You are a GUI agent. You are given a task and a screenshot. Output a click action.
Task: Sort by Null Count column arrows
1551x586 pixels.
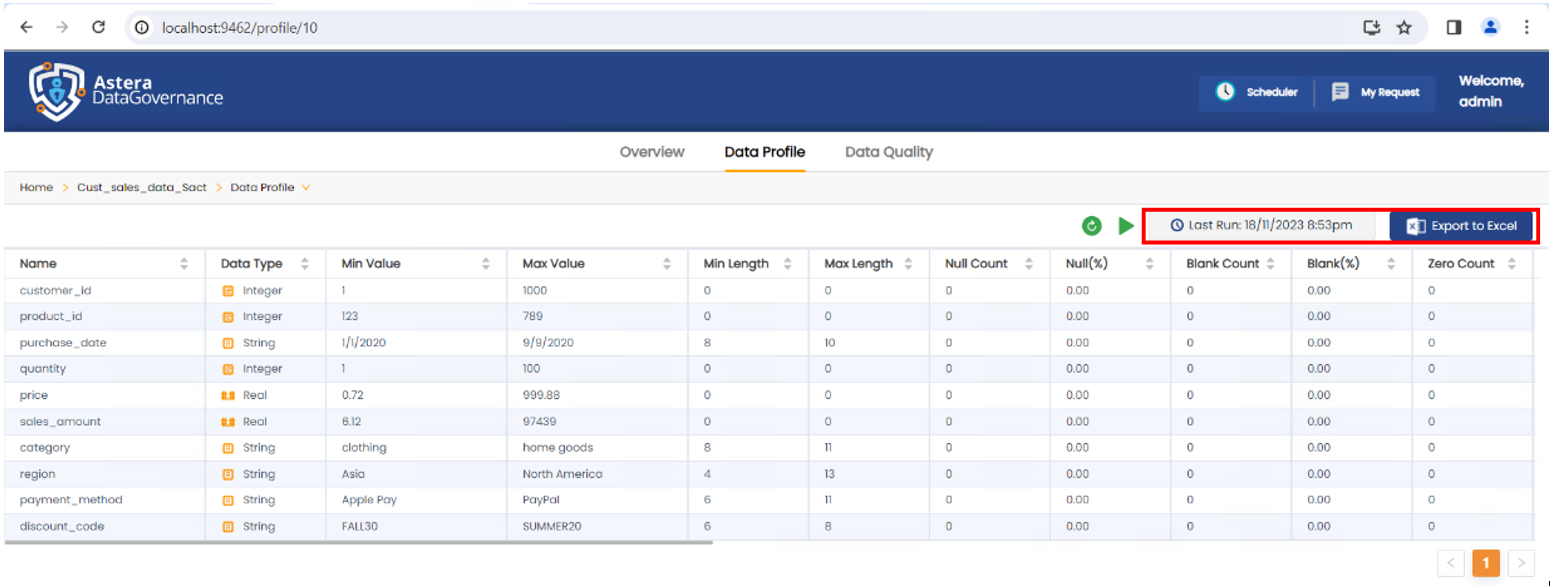click(1029, 264)
